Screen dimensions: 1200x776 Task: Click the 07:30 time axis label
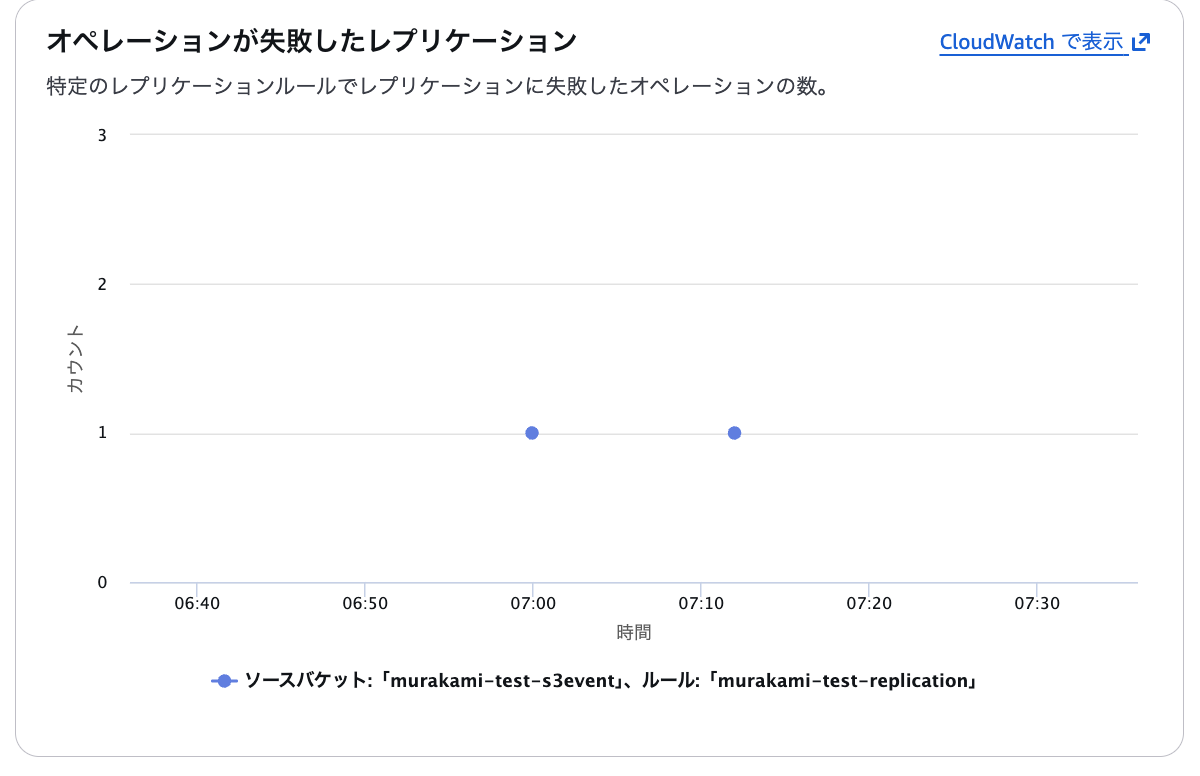[1036, 604]
